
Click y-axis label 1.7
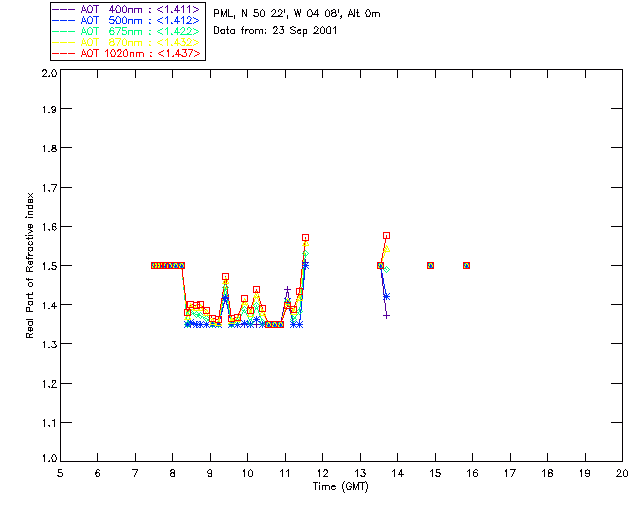pos(49,188)
